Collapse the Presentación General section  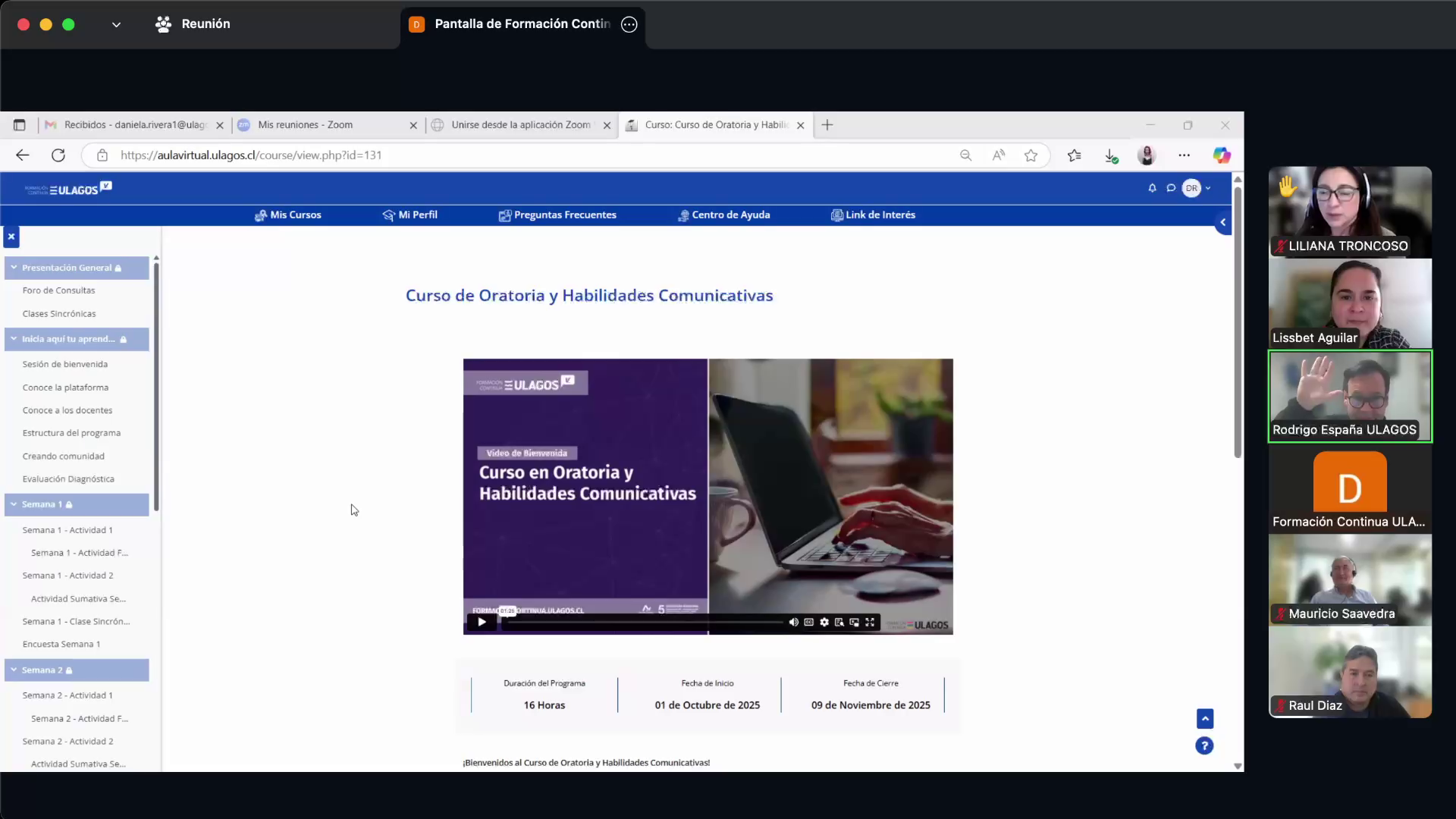(14, 268)
